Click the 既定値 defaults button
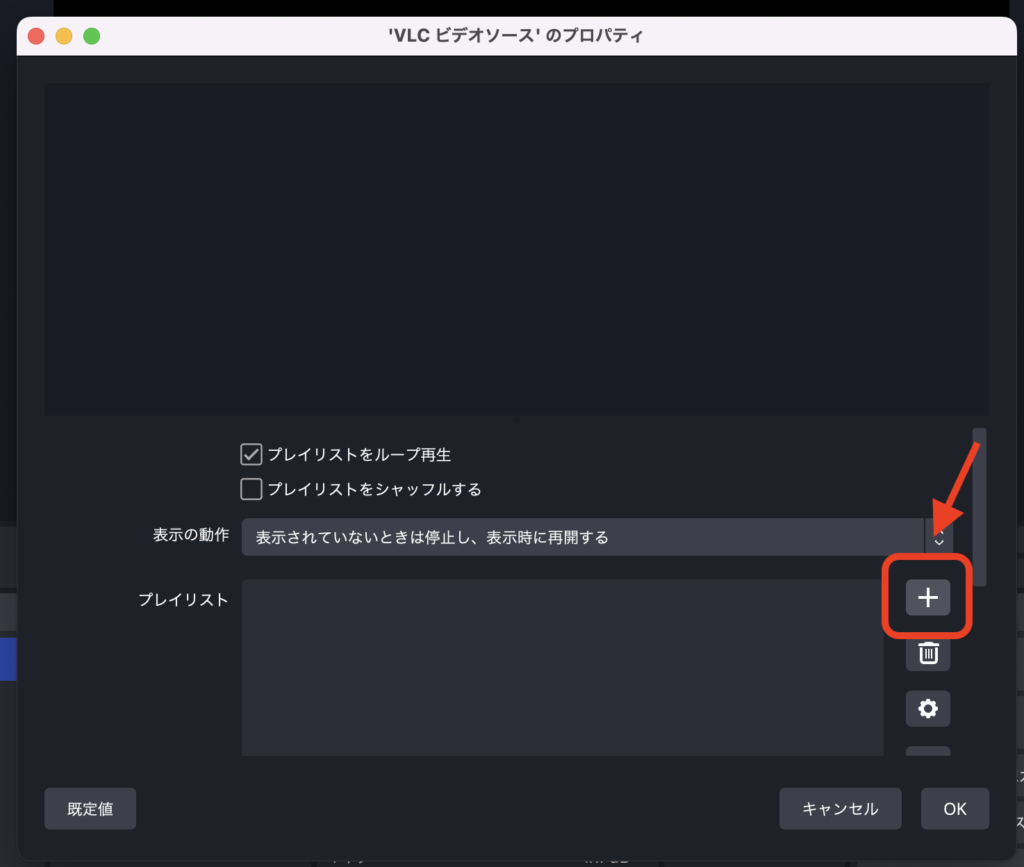Viewport: 1024px width, 867px height. coord(90,808)
